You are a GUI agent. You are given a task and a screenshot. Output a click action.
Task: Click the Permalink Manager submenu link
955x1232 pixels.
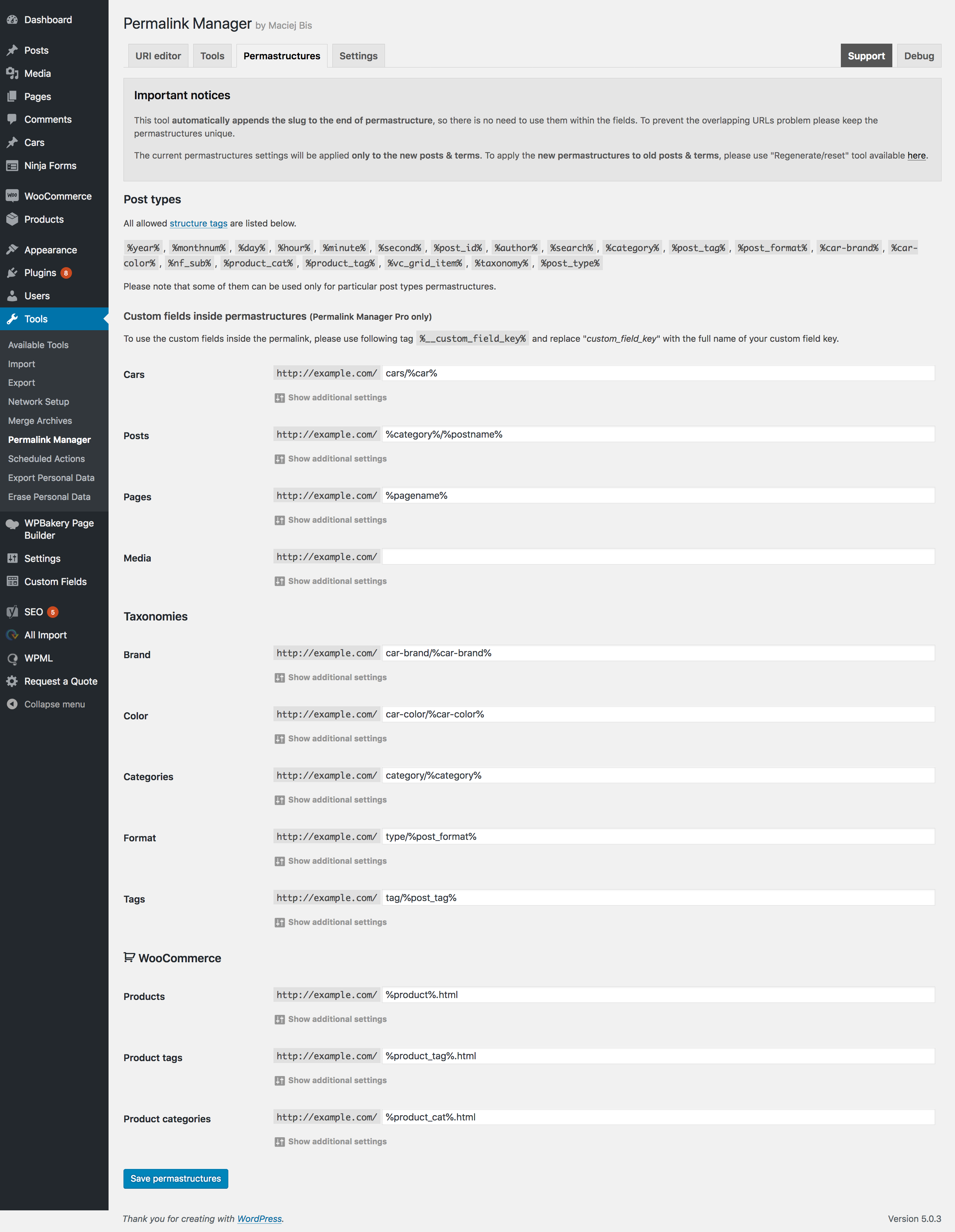49,440
